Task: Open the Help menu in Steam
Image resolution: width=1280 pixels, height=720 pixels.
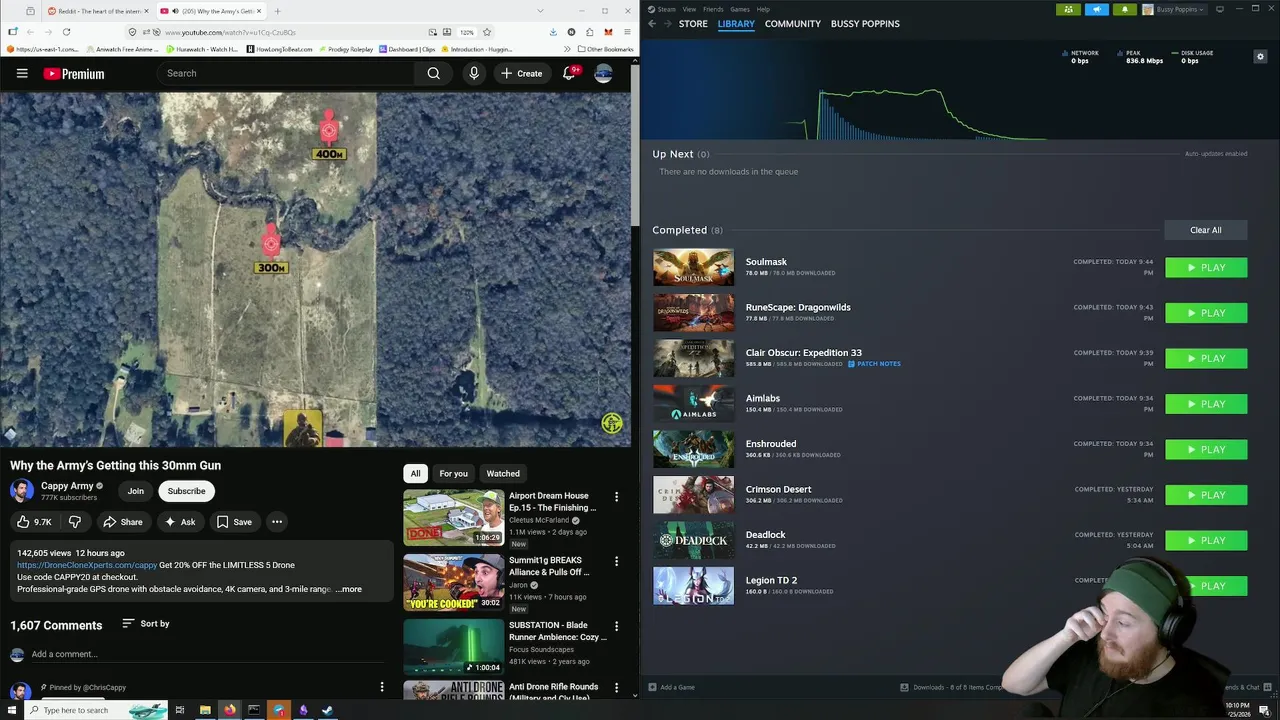Action: pos(763,9)
